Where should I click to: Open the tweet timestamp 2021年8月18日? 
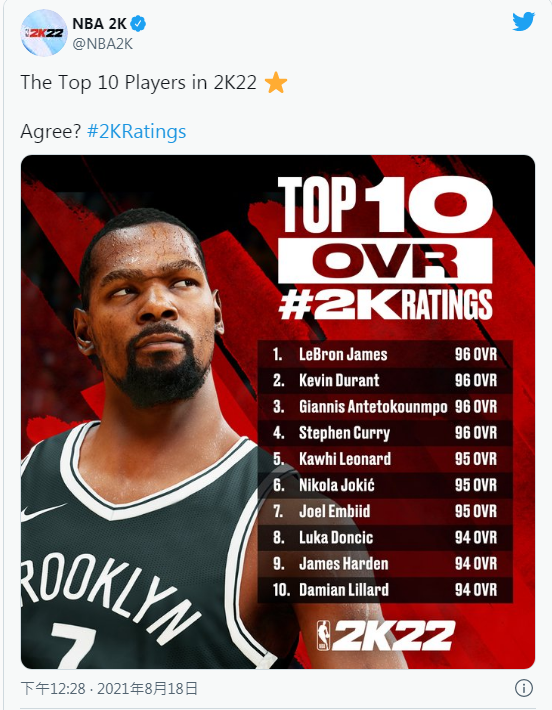click(x=148, y=689)
